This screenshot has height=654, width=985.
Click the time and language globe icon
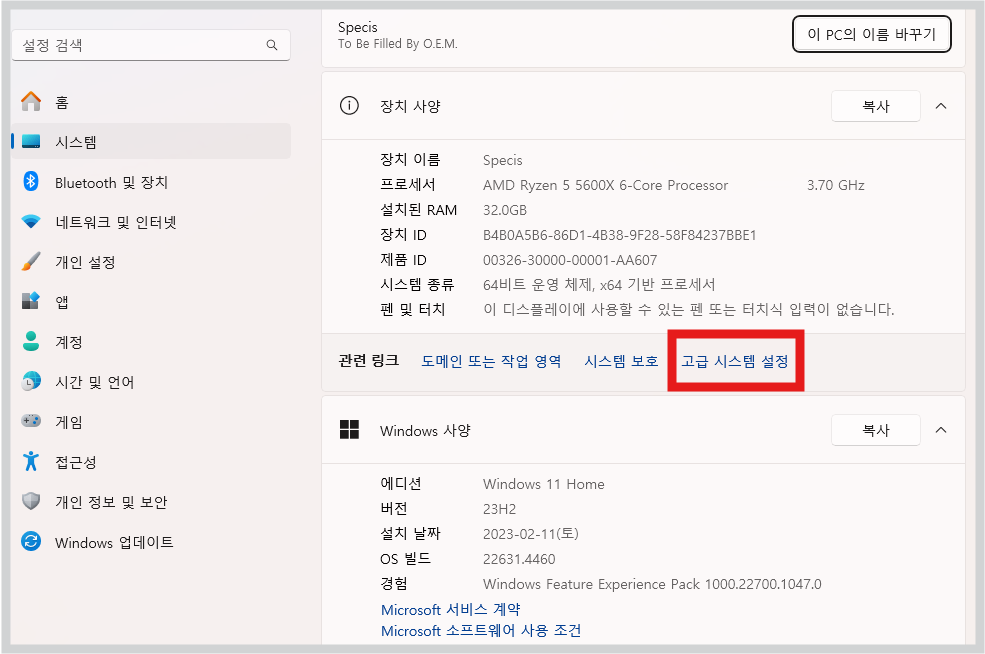tap(31, 381)
